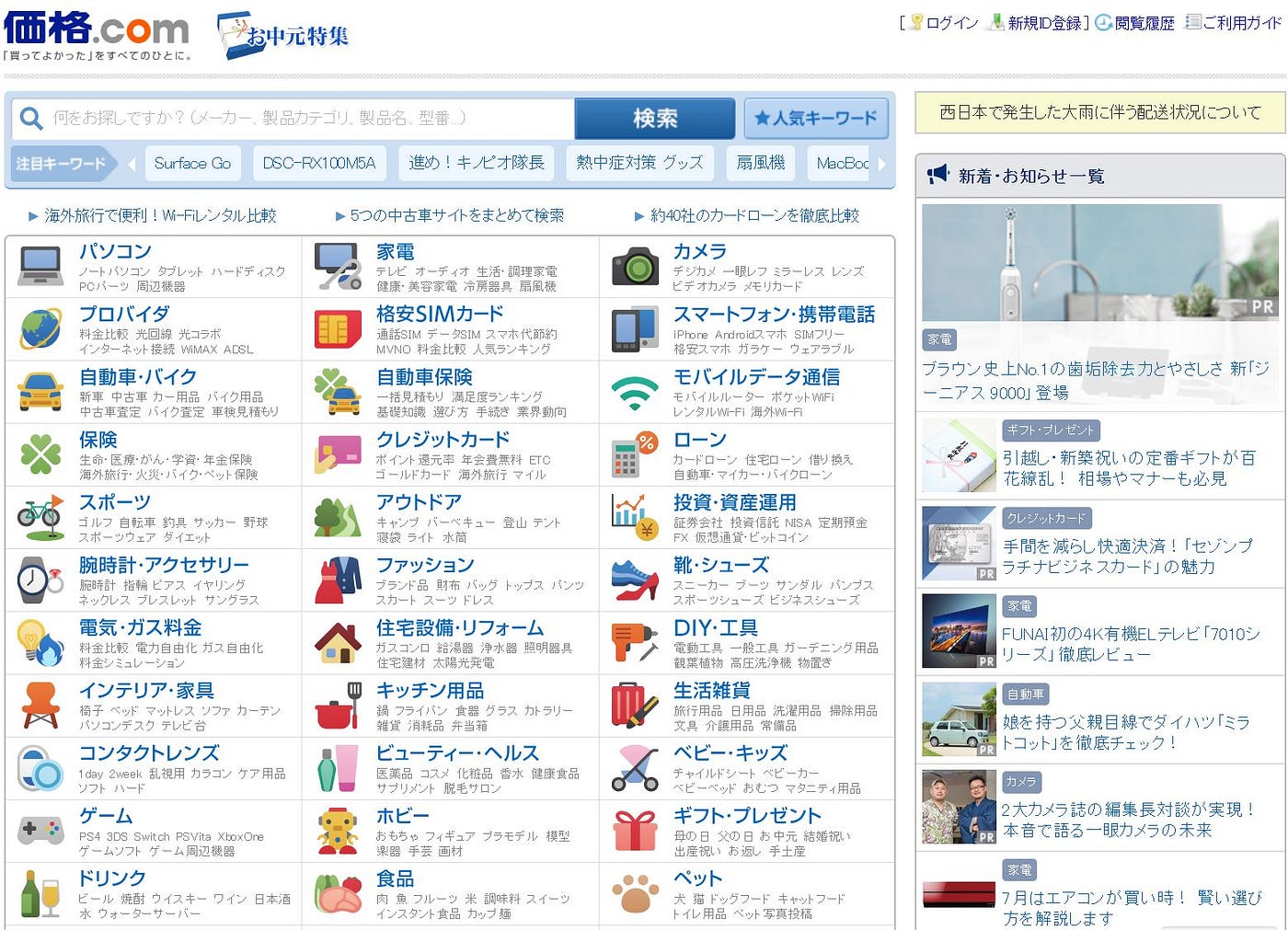Click the 靴・シューズ sneaker icon

(x=635, y=580)
